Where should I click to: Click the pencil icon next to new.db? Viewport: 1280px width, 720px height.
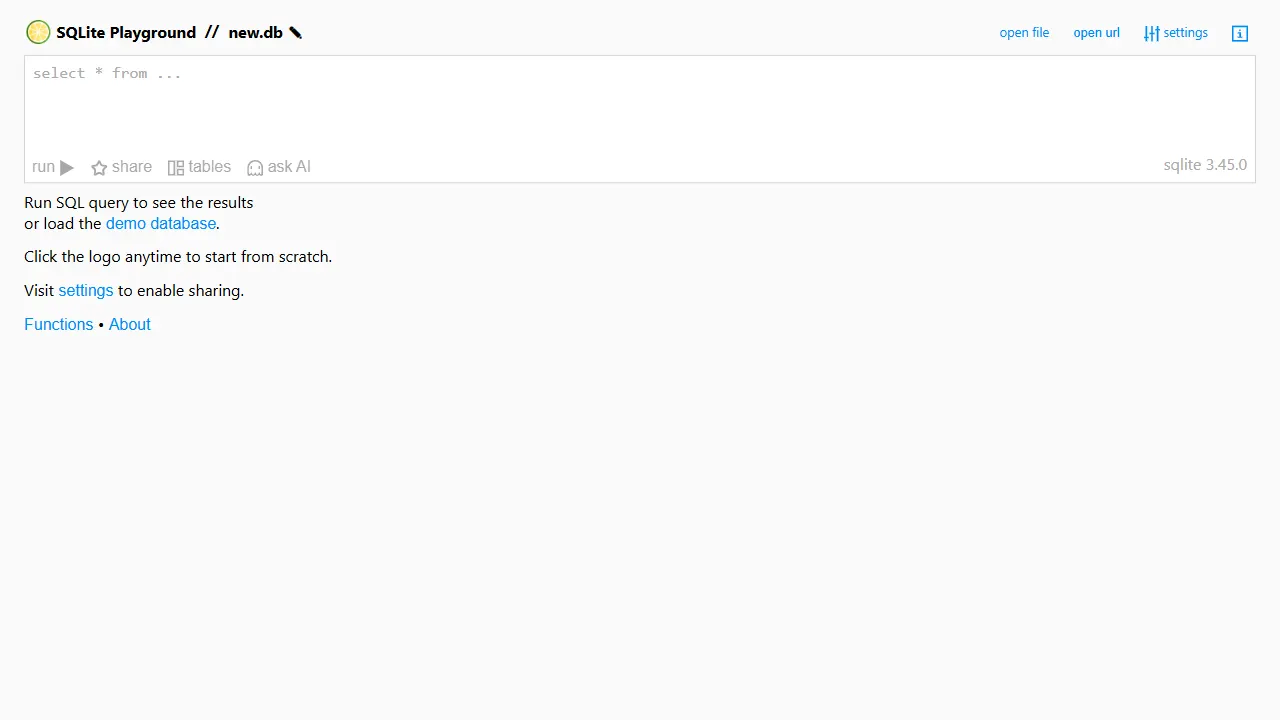point(295,32)
